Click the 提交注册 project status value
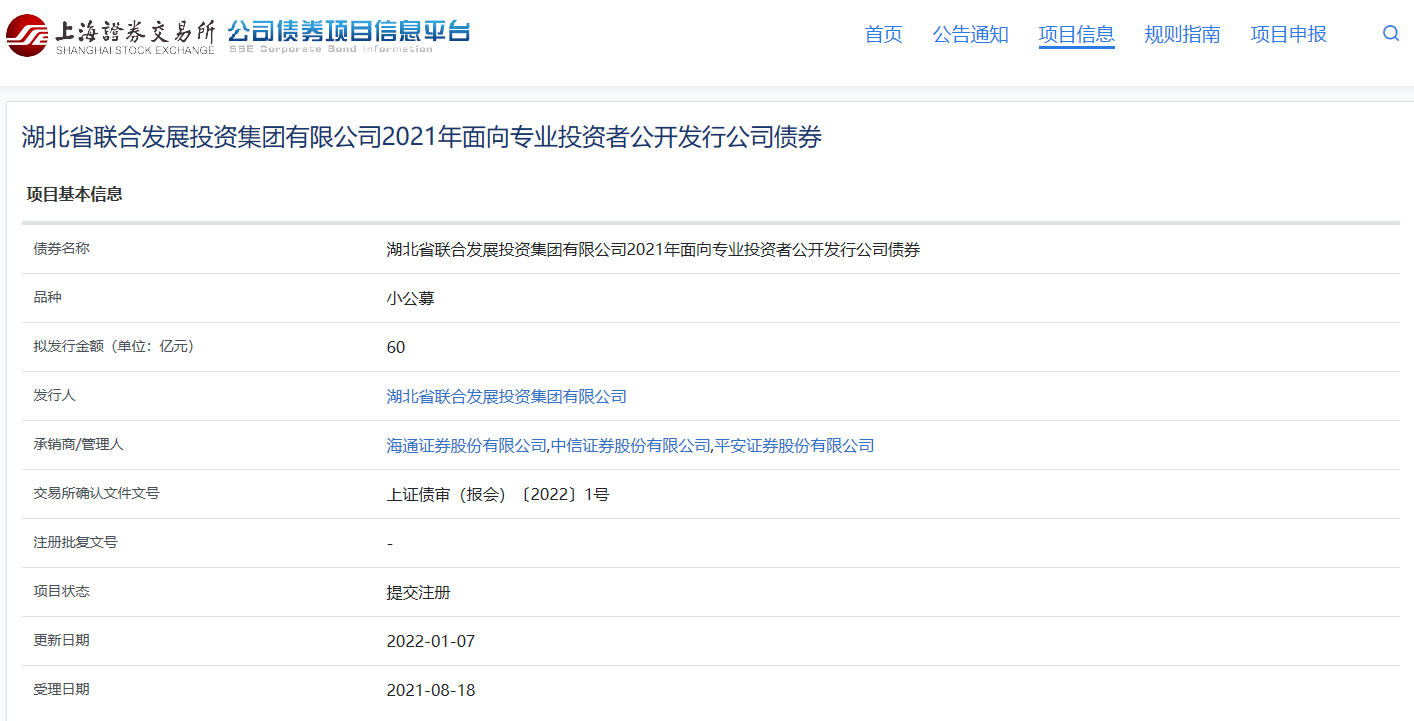 point(418,593)
